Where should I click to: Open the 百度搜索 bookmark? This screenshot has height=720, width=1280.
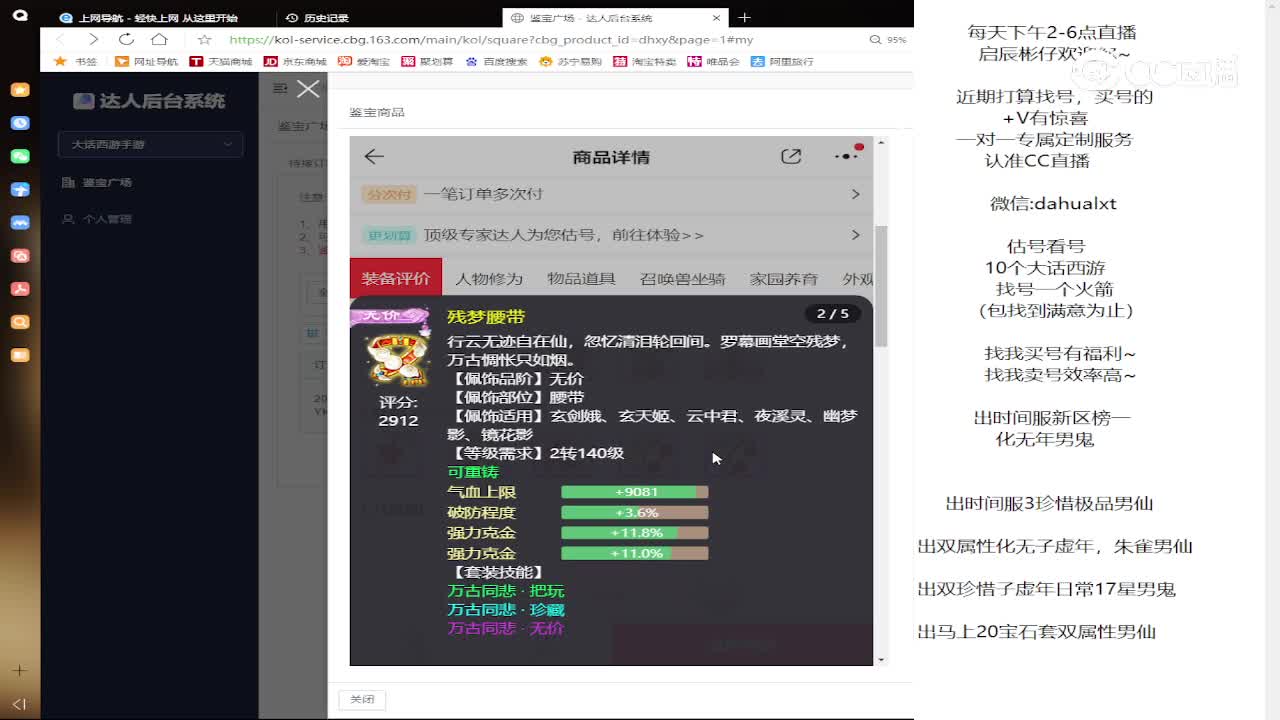point(496,61)
